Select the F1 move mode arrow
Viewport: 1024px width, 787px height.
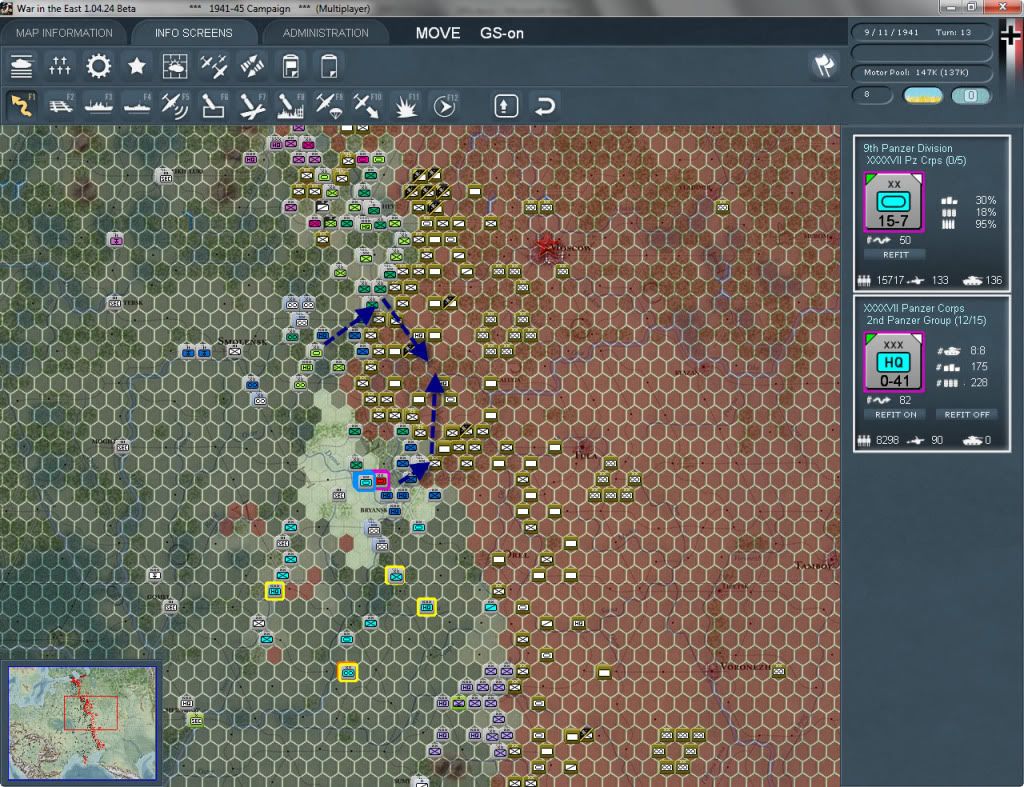coord(22,105)
